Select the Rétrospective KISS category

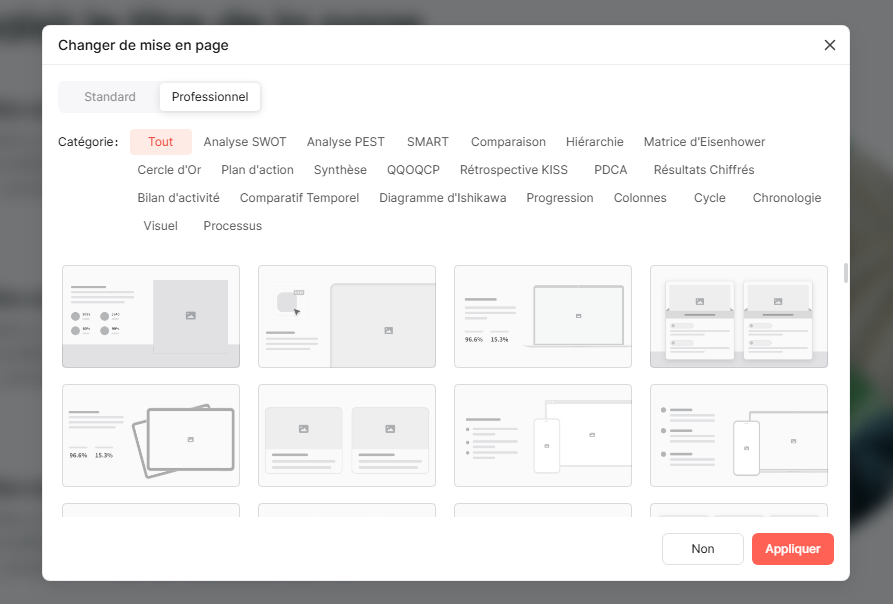click(x=514, y=170)
